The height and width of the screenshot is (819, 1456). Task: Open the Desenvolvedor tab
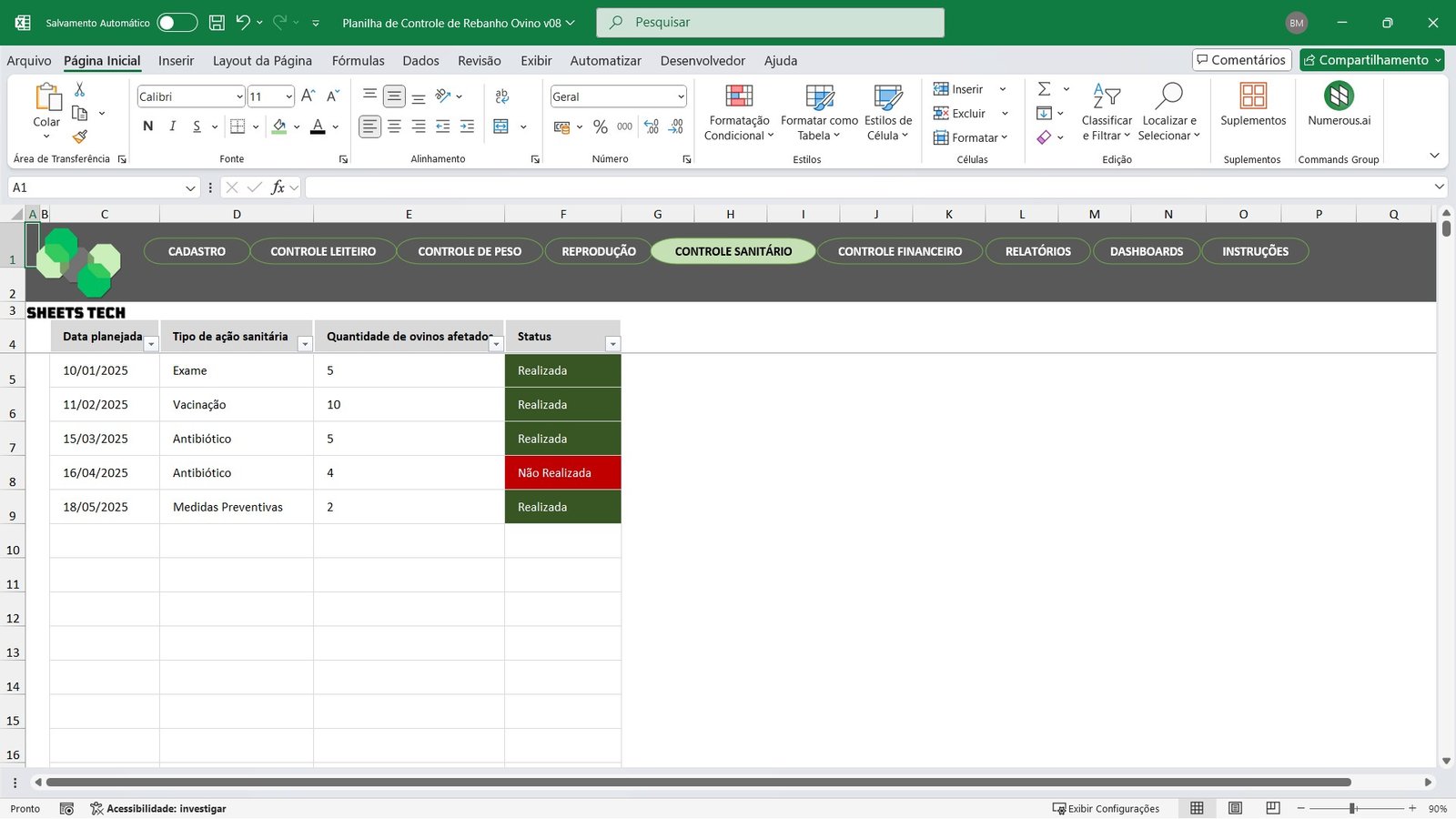point(703,61)
